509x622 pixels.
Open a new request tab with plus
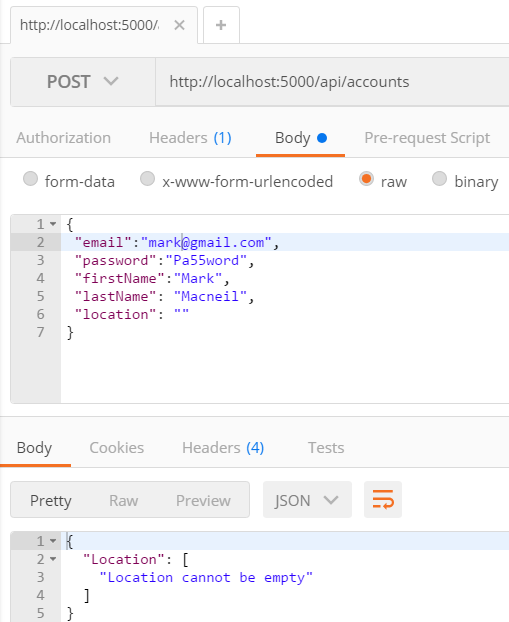pyautogui.click(x=221, y=25)
